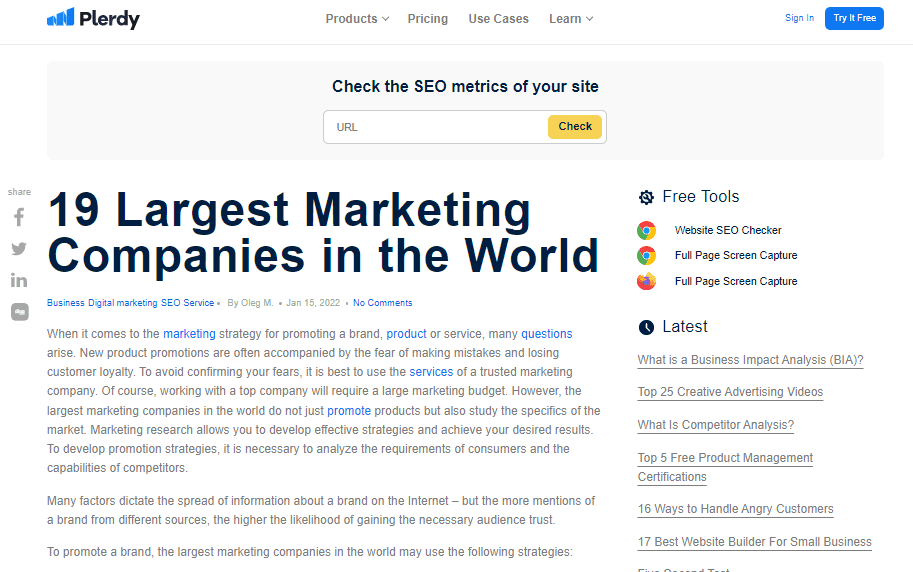Open the Business category link
Image resolution: width=913 pixels, height=572 pixels.
[x=66, y=303]
